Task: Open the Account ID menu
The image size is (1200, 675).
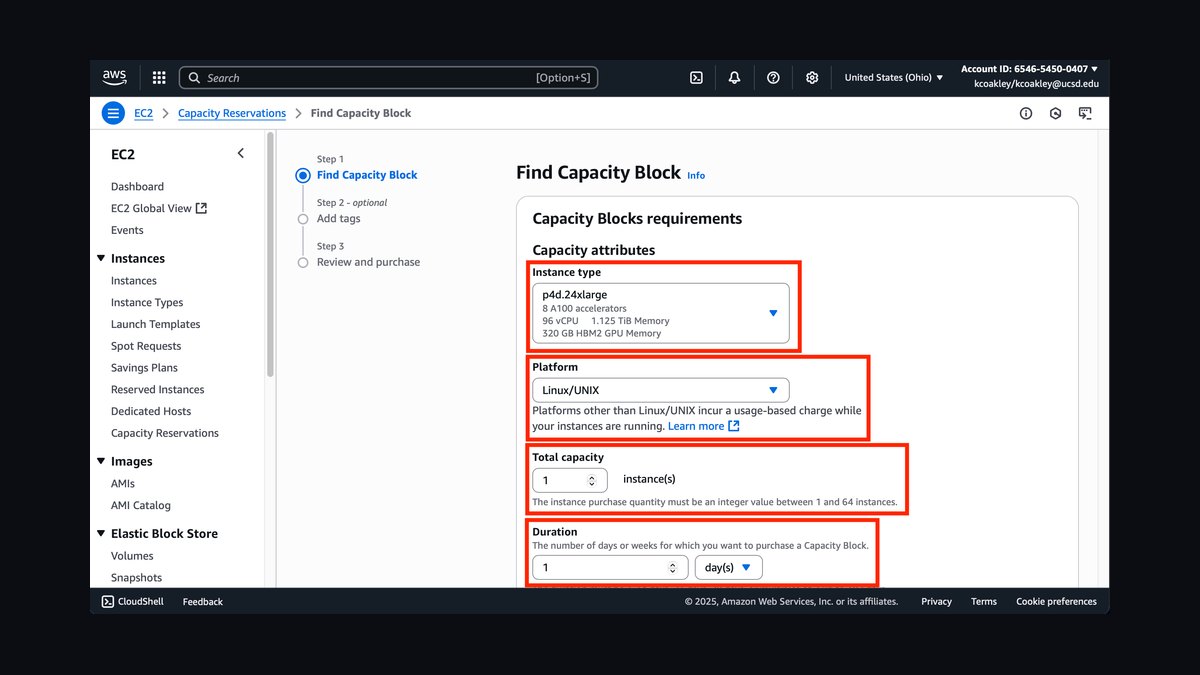Action: point(1029,69)
